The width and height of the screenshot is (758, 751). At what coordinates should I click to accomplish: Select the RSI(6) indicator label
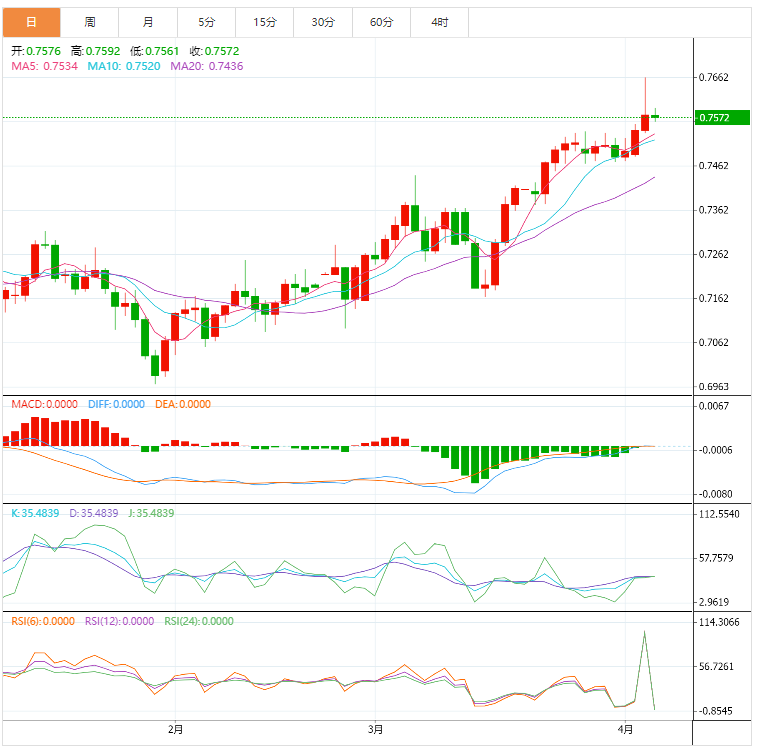[42, 621]
